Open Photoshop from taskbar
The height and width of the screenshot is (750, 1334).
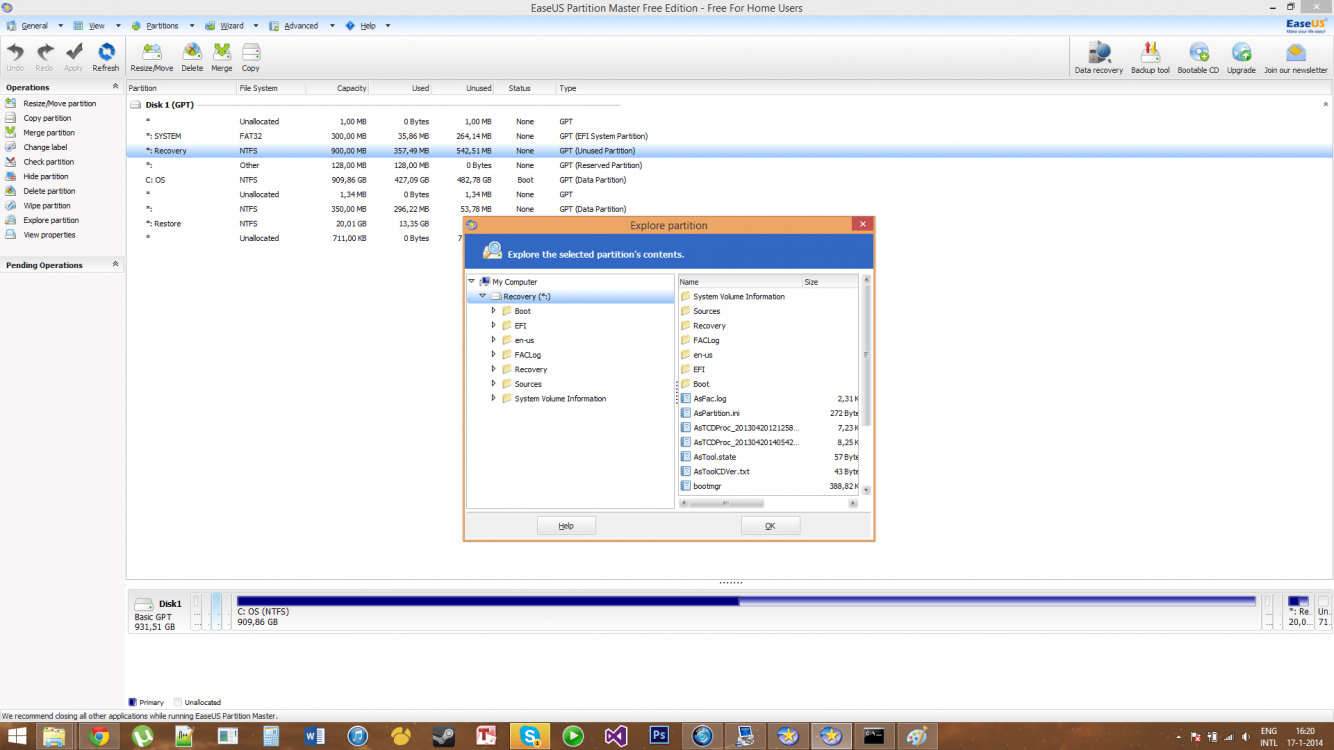pos(658,736)
